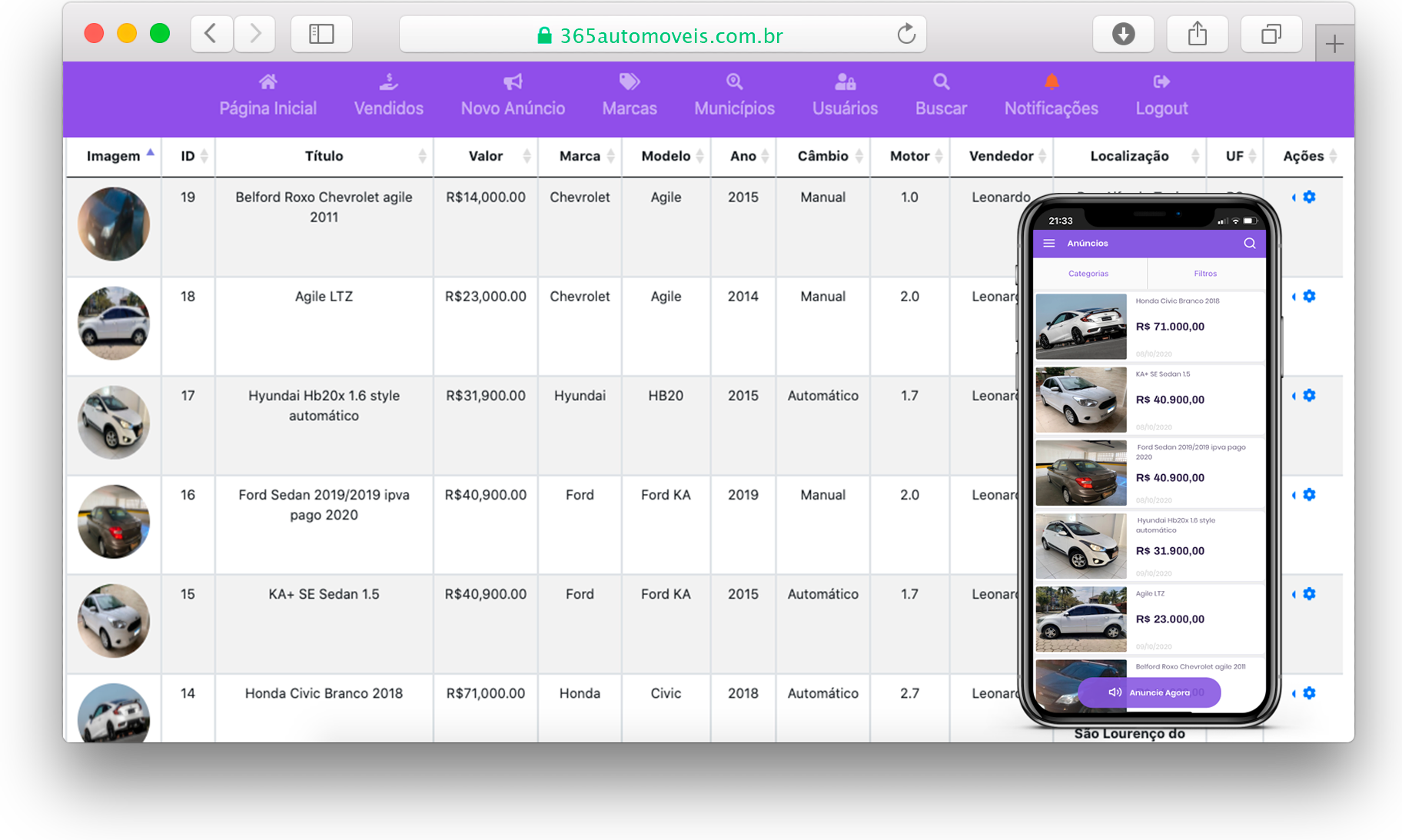The image size is (1402, 840).
Task: Click Safari downloads icon
Action: click(x=1123, y=35)
